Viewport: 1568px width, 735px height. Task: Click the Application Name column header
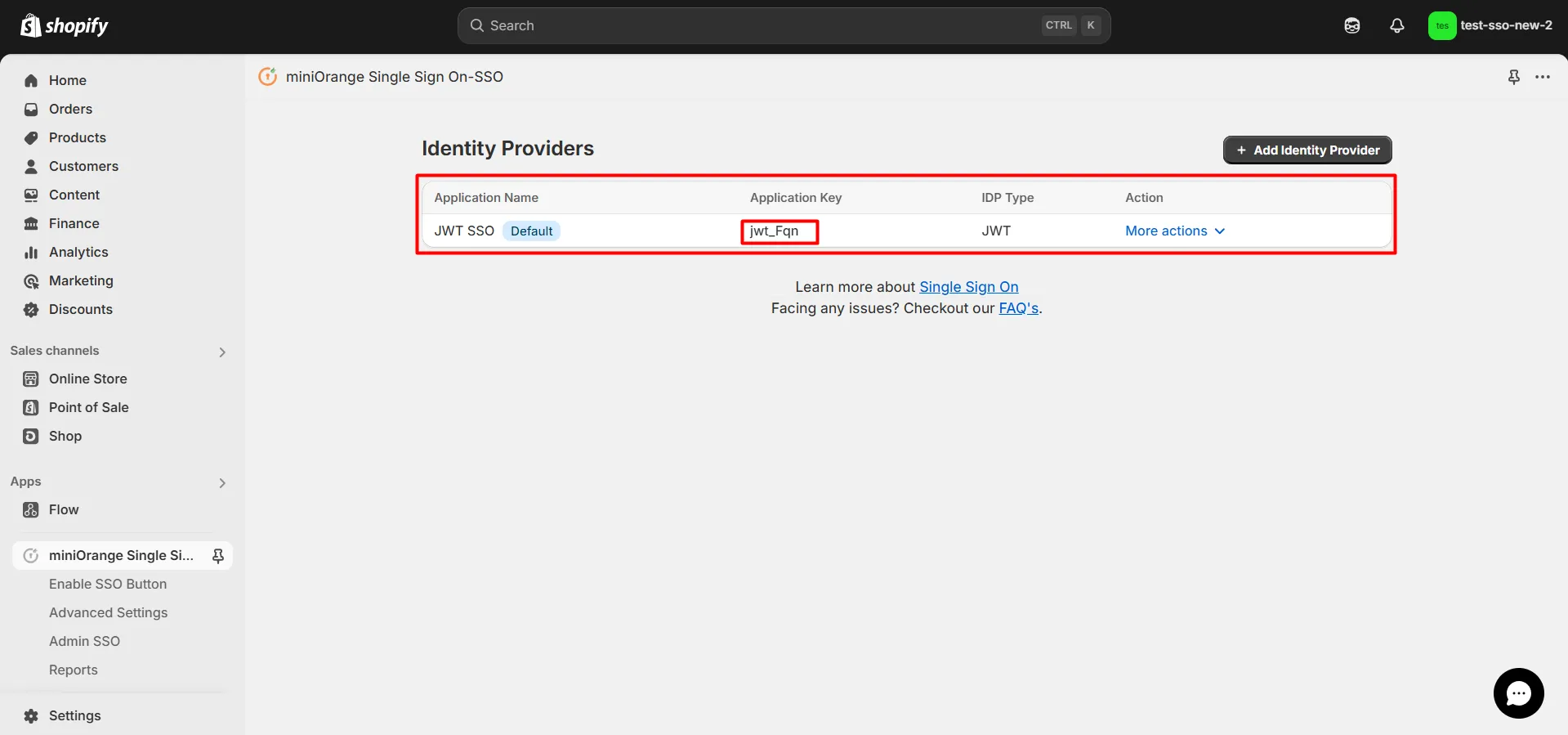point(486,198)
